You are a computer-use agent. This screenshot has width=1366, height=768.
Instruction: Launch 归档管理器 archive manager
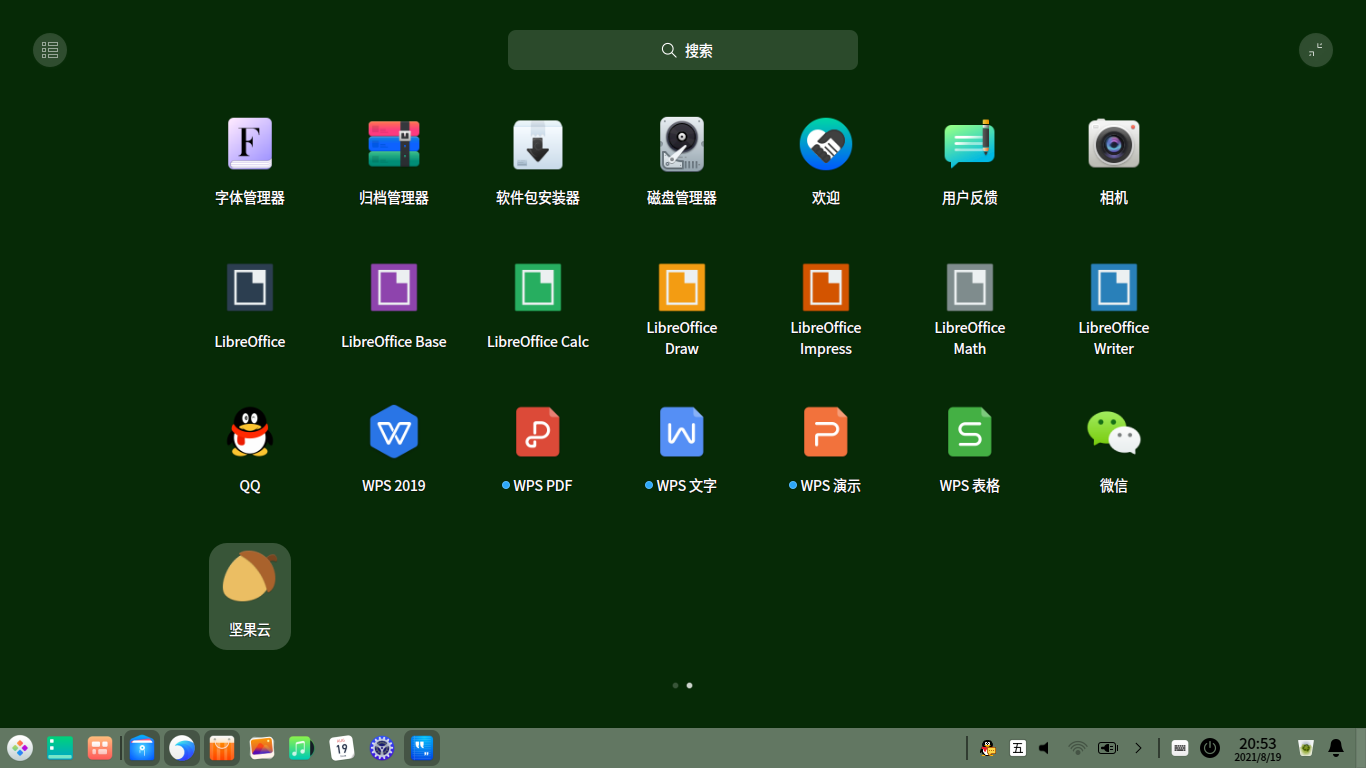(x=394, y=144)
